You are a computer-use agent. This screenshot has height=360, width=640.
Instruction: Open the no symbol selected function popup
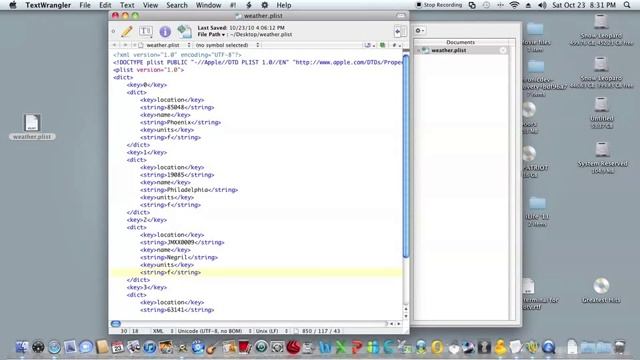pyautogui.click(x=227, y=45)
